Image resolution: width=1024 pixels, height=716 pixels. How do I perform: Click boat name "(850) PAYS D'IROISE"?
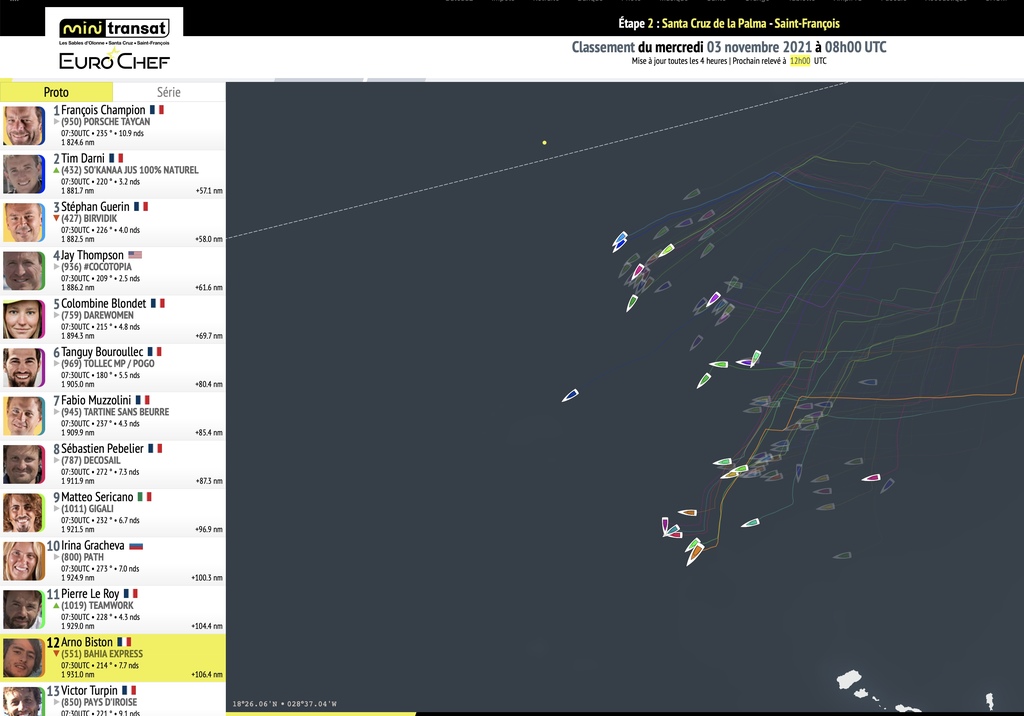click(99, 702)
